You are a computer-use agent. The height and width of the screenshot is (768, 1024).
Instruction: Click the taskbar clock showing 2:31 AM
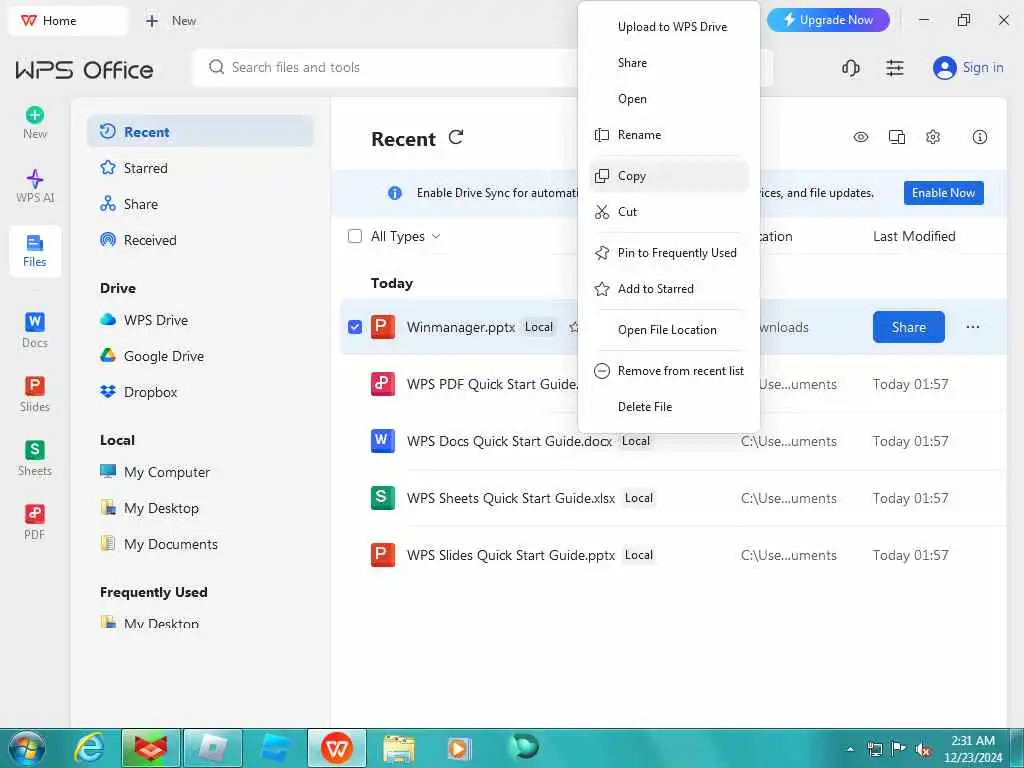(x=972, y=749)
